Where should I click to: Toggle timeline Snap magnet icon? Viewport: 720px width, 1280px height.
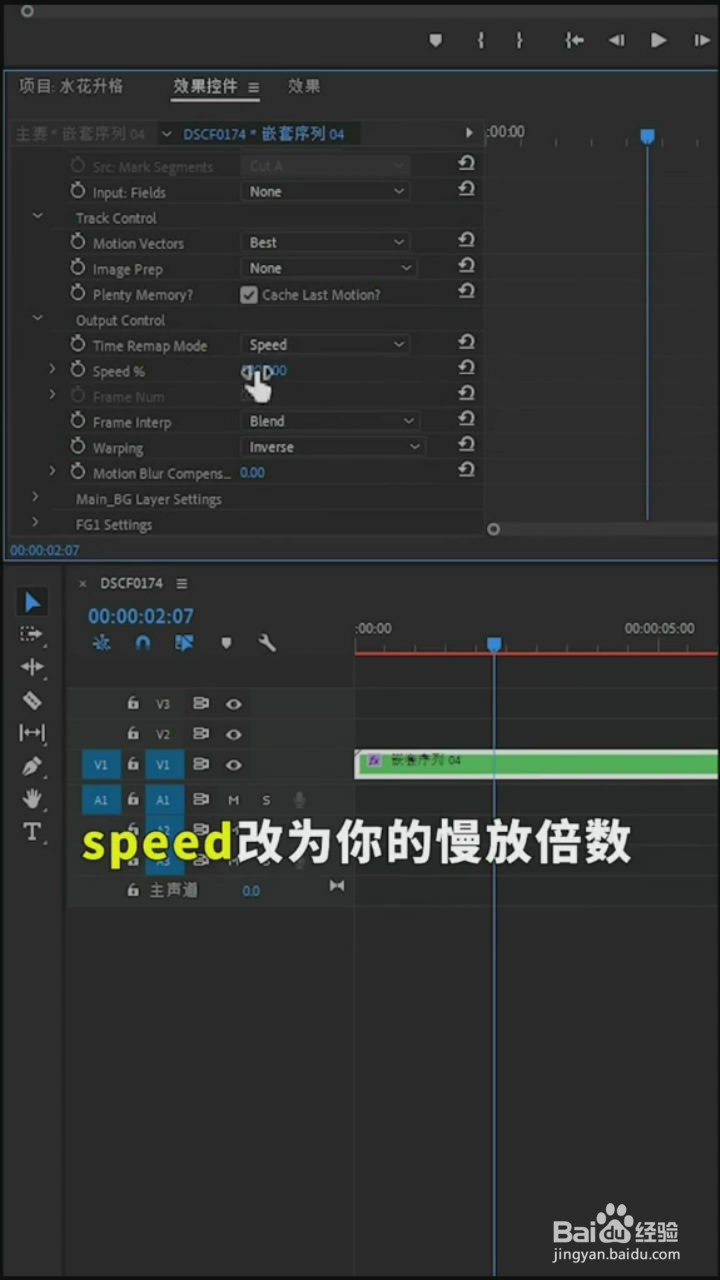click(x=143, y=643)
